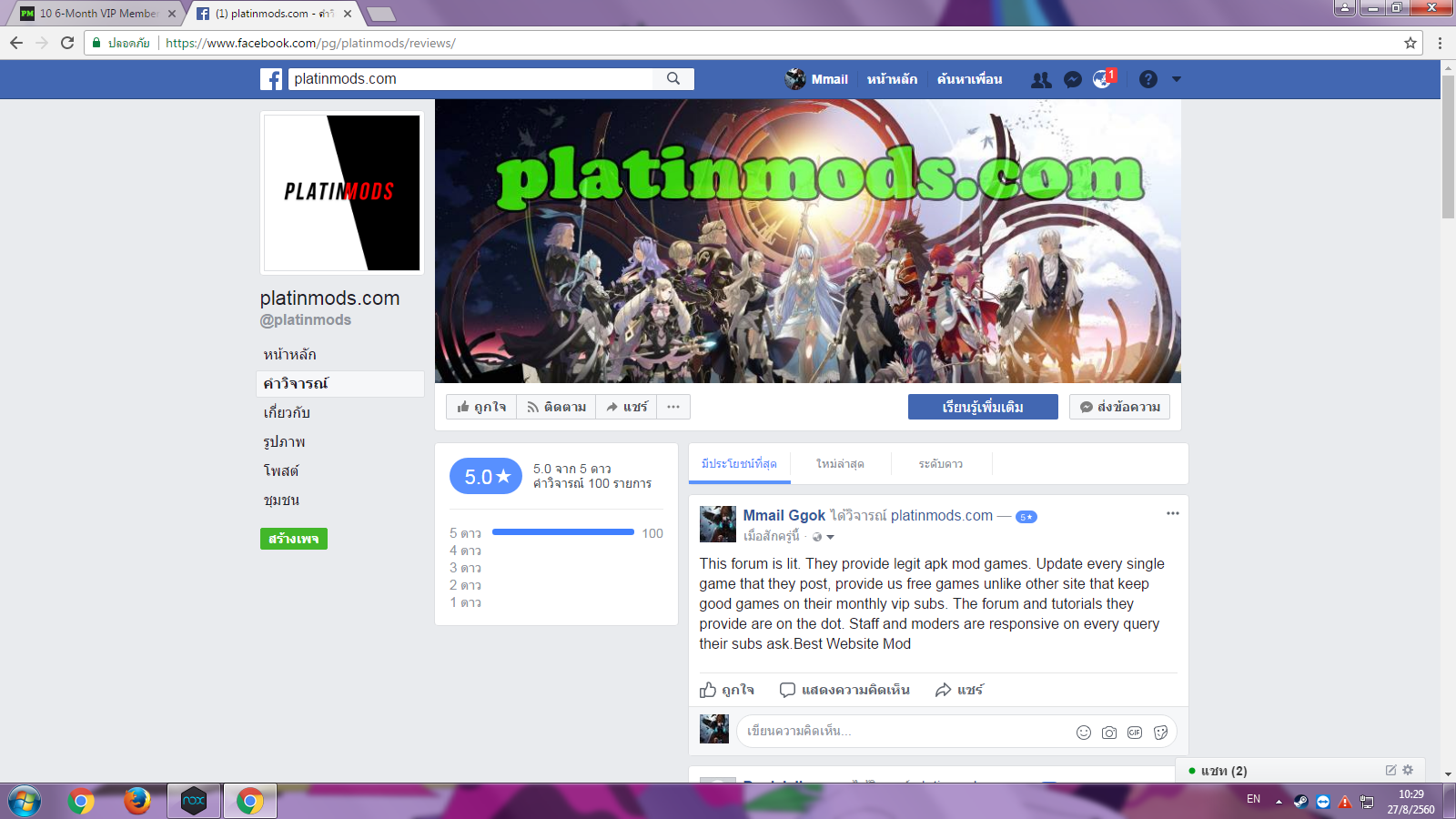
Task: Open Chrome menu three dots
Action: 1440,43
